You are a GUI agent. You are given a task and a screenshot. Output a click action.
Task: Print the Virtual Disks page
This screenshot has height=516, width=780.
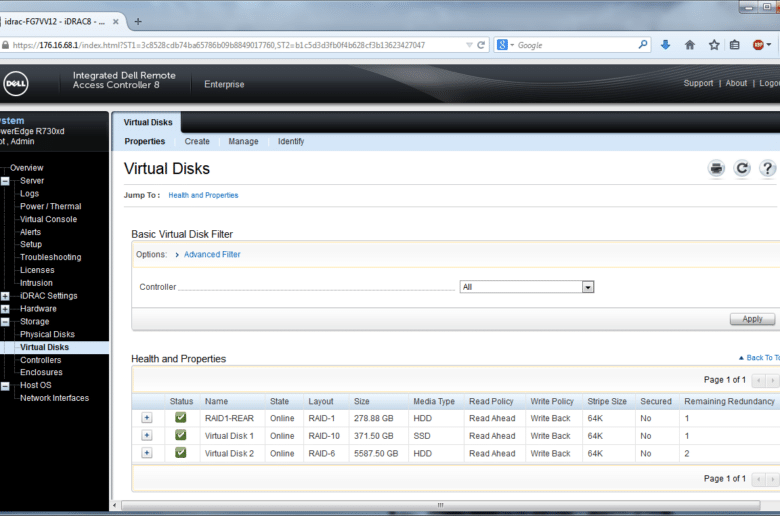(x=716, y=169)
